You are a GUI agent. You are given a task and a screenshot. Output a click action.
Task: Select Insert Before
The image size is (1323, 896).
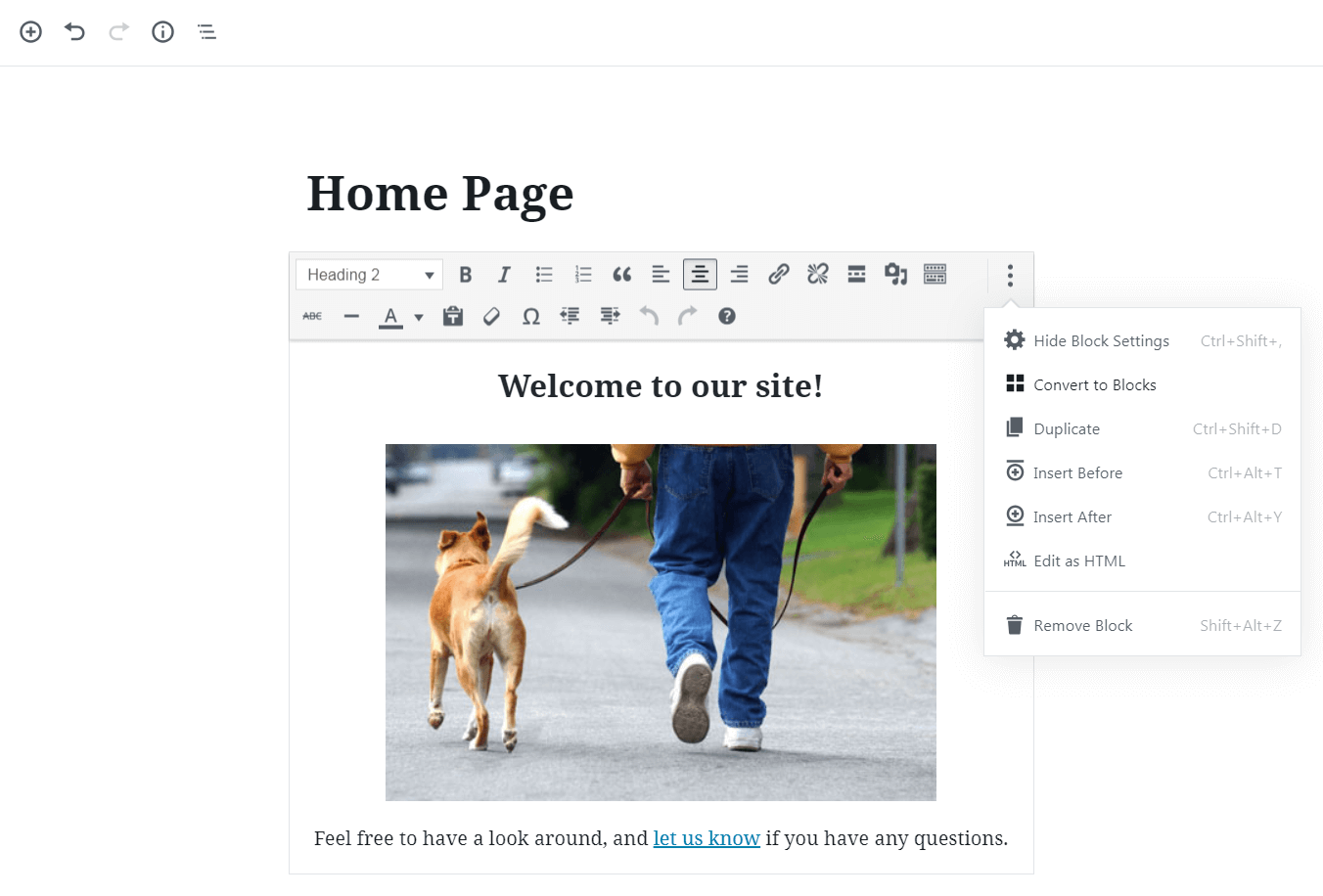[1142, 472]
